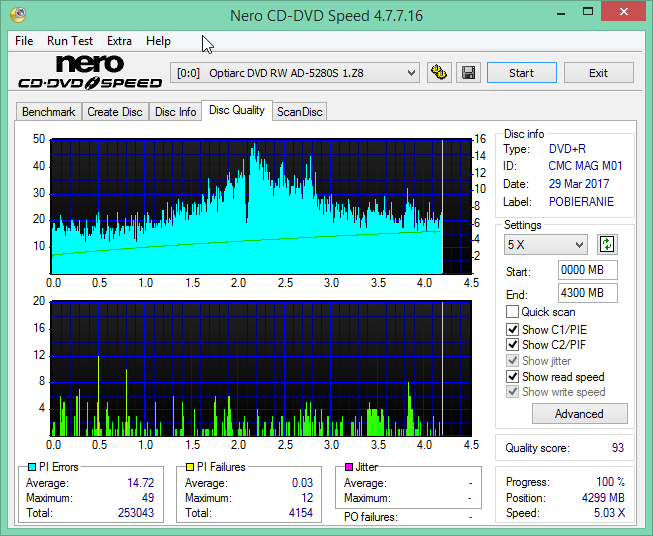The width and height of the screenshot is (653, 536).
Task: Click PI Failures maximum value 12
Action: click(307, 498)
